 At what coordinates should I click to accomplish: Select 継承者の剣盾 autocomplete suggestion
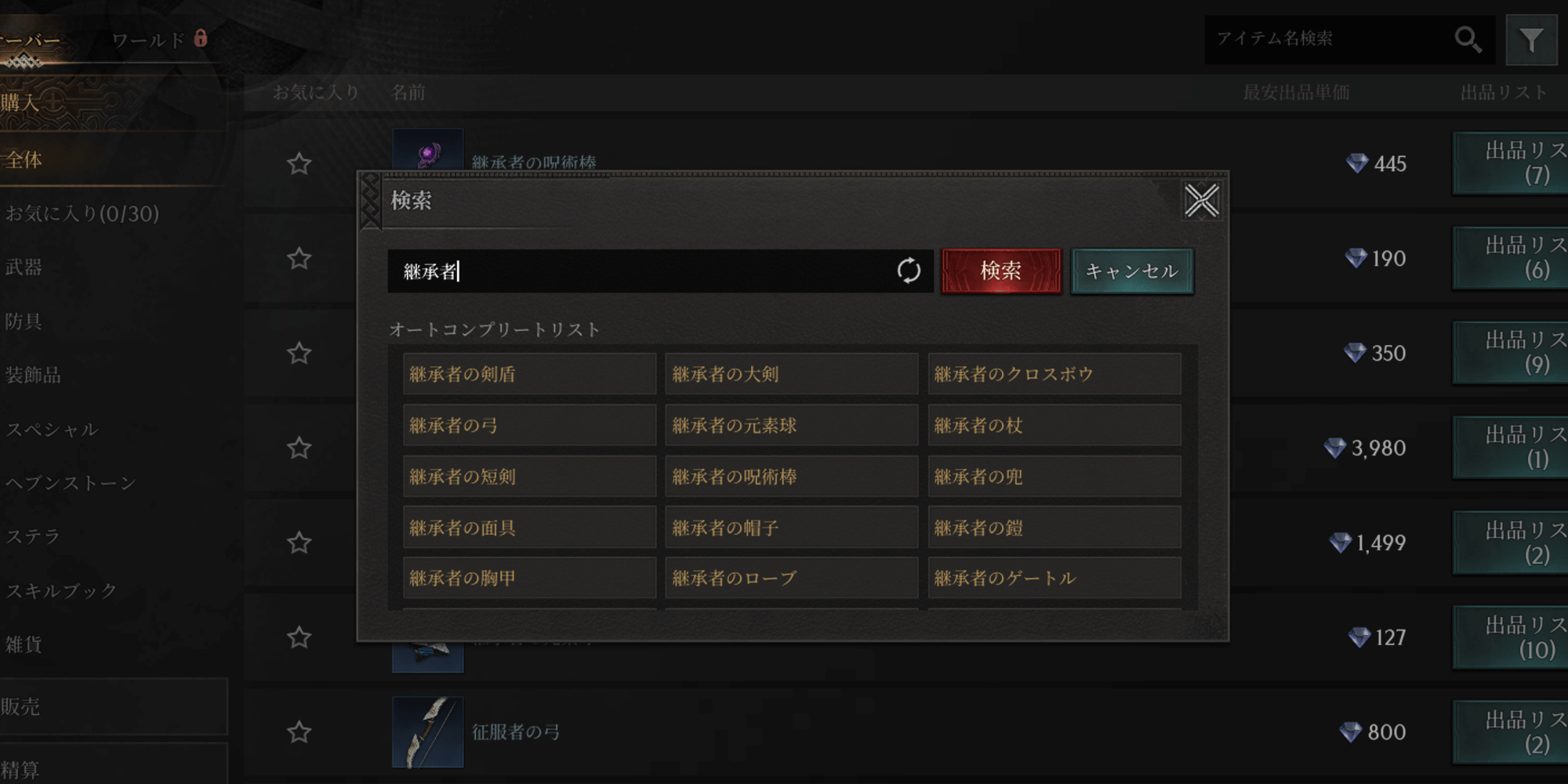[529, 374]
